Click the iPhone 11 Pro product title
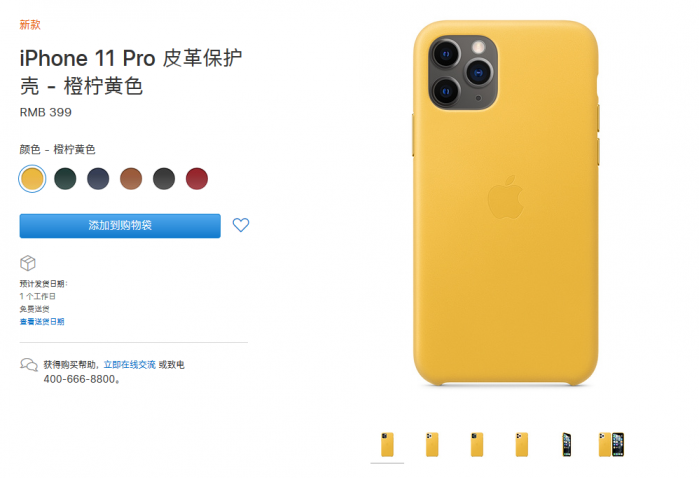Screen dimensions: 700x478 [x=131, y=72]
